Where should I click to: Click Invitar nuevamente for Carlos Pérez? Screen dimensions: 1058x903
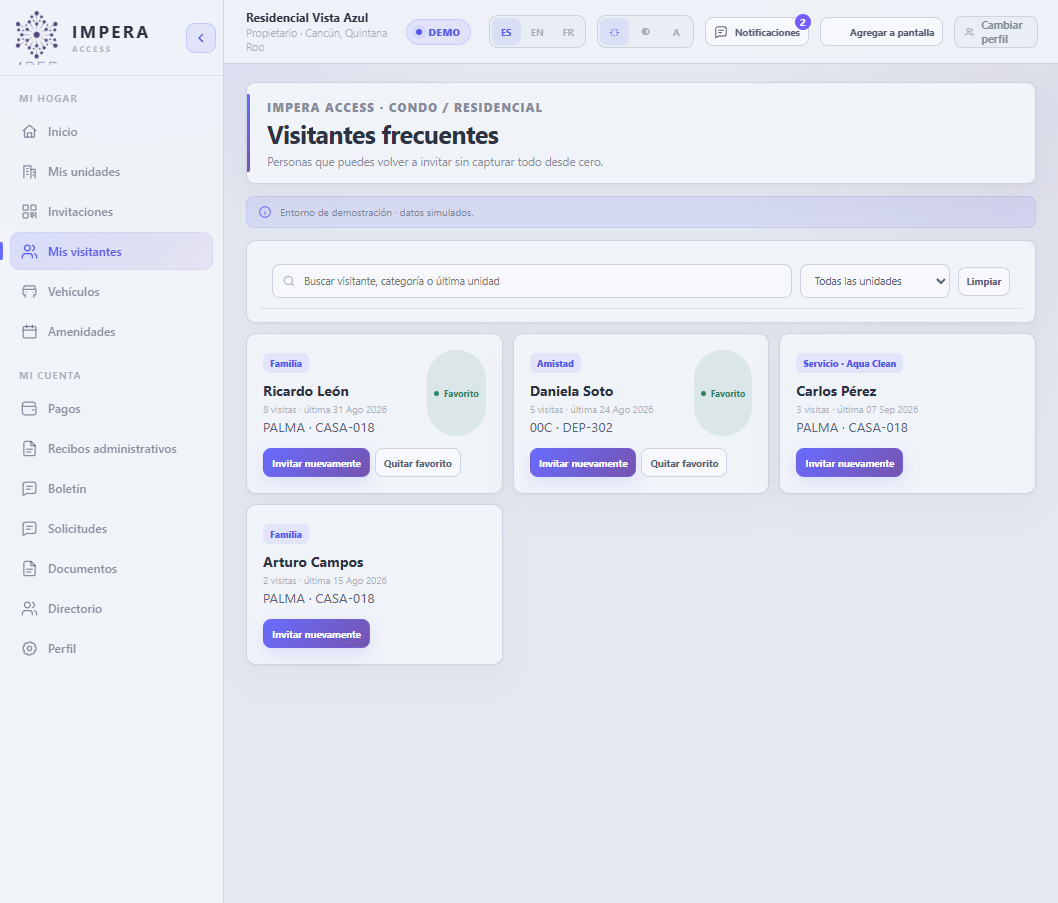click(850, 463)
